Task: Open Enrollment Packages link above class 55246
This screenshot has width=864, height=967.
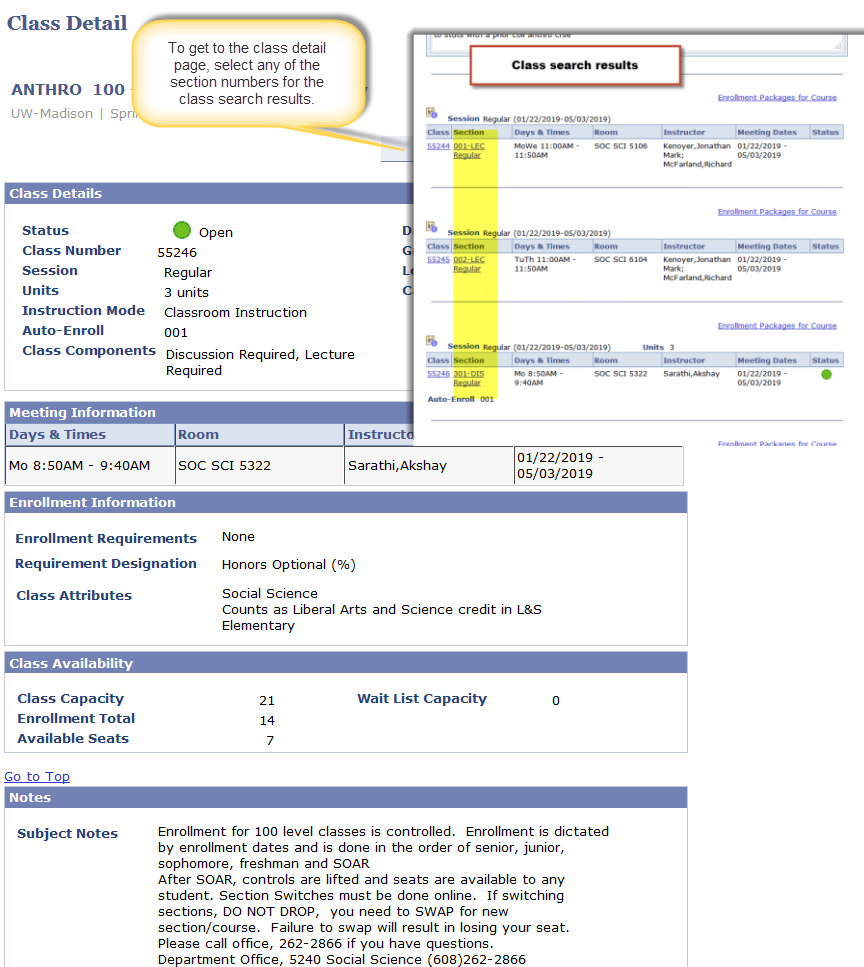Action: point(777,326)
